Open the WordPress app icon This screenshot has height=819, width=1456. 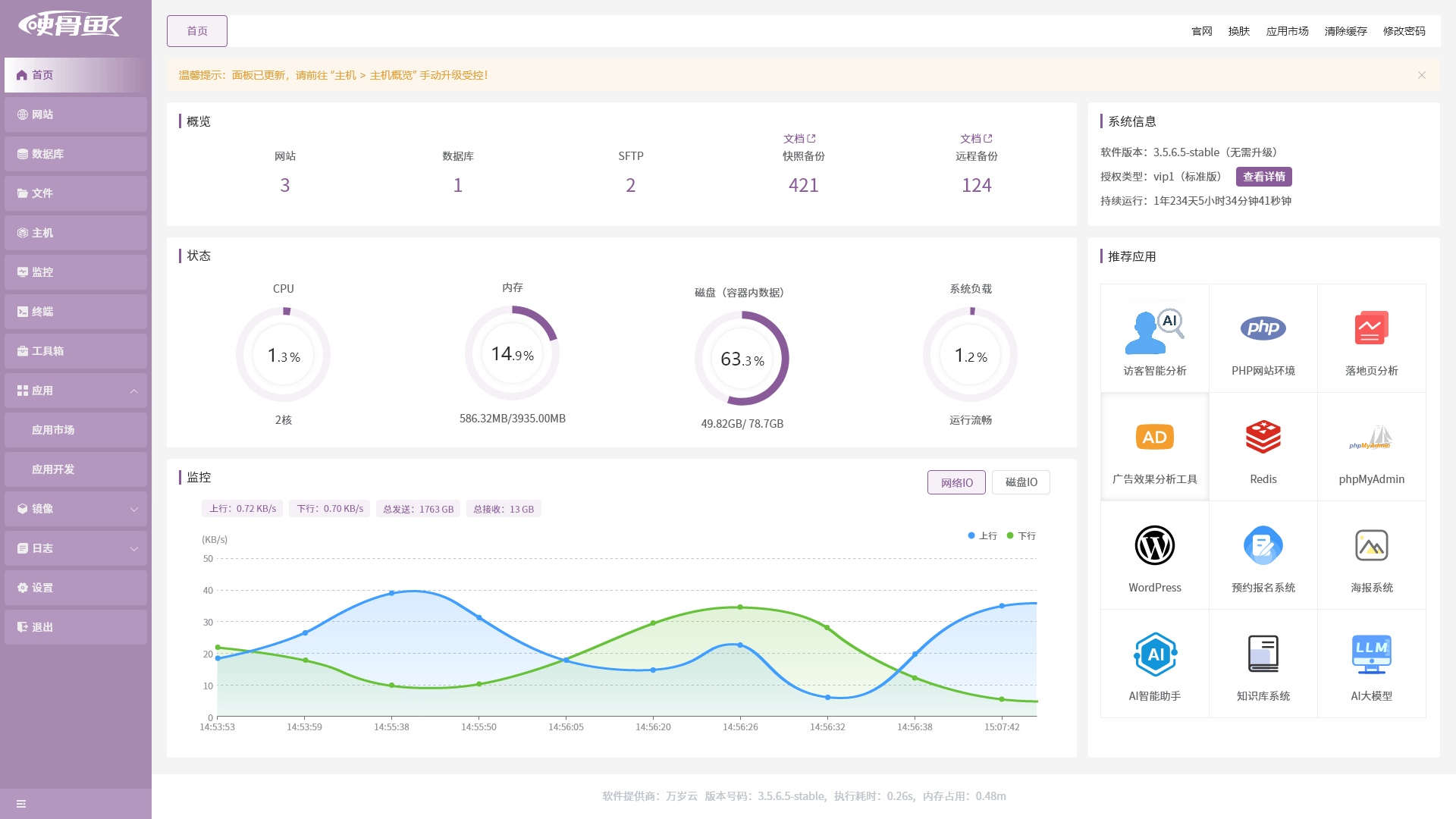1154,545
